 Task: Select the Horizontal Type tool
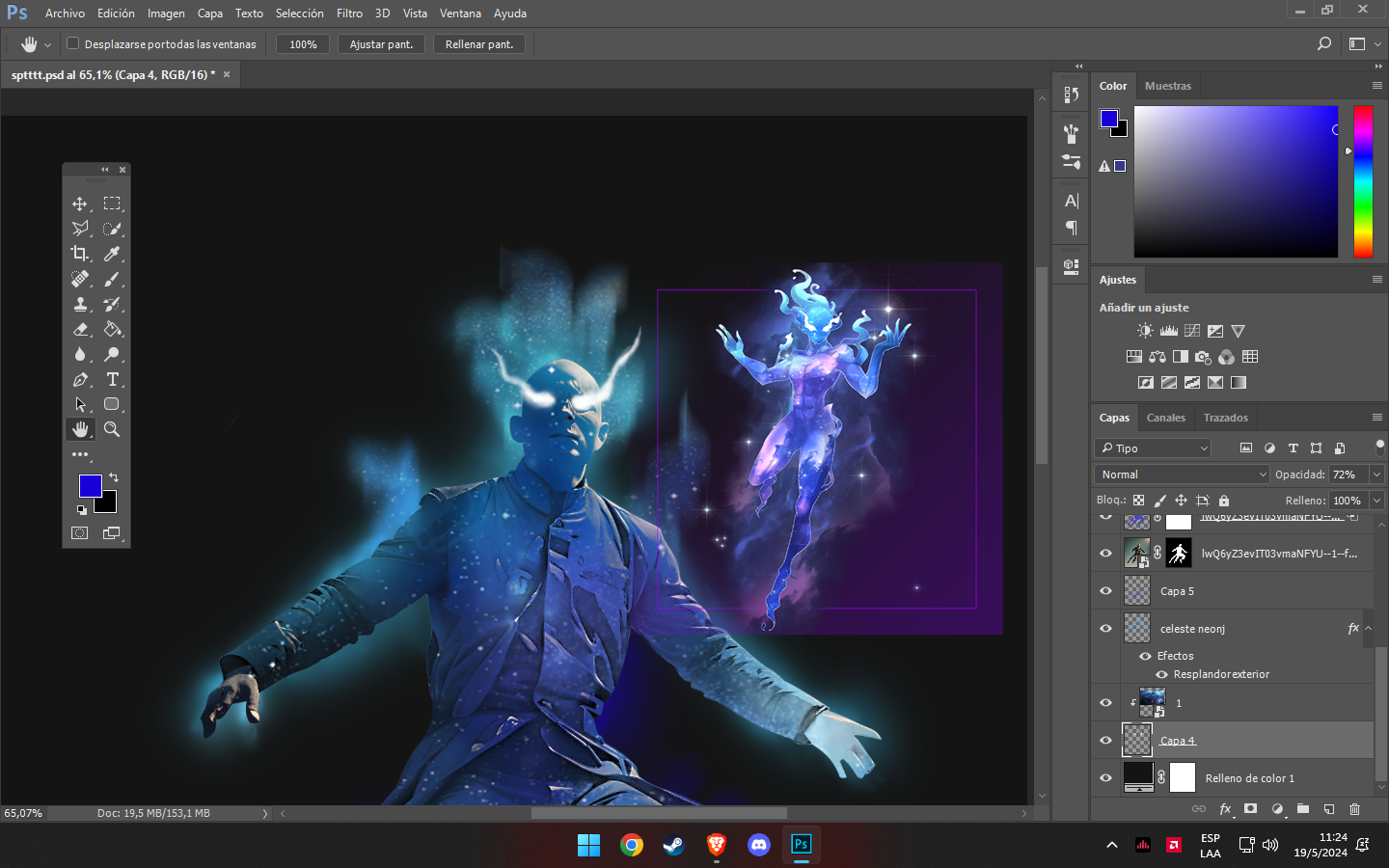coord(112,379)
